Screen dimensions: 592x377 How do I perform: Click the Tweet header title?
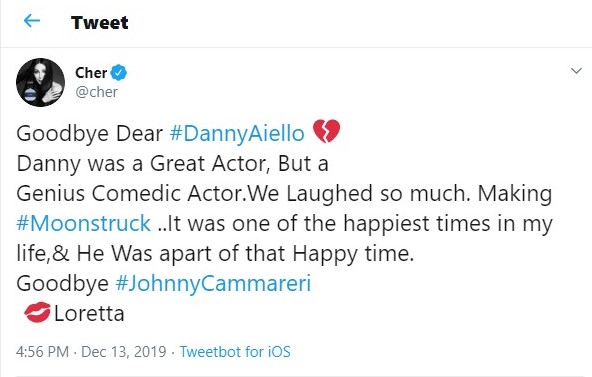[x=100, y=22]
